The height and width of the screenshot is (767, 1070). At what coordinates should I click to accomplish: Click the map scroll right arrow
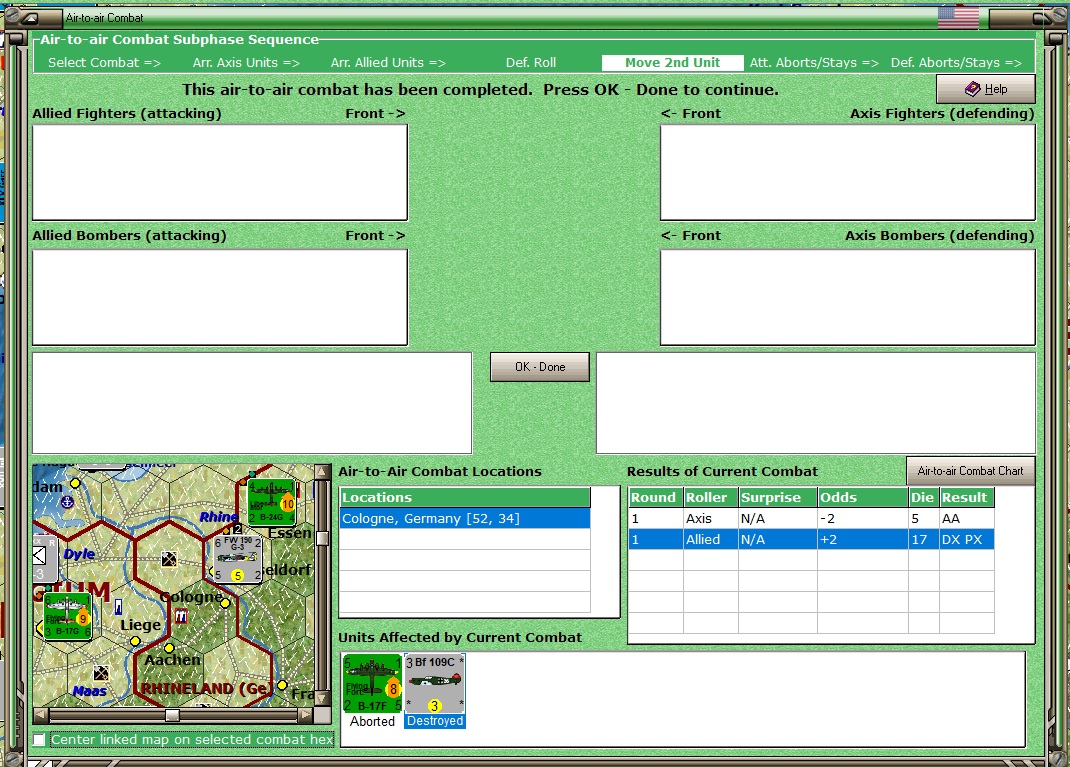click(305, 715)
